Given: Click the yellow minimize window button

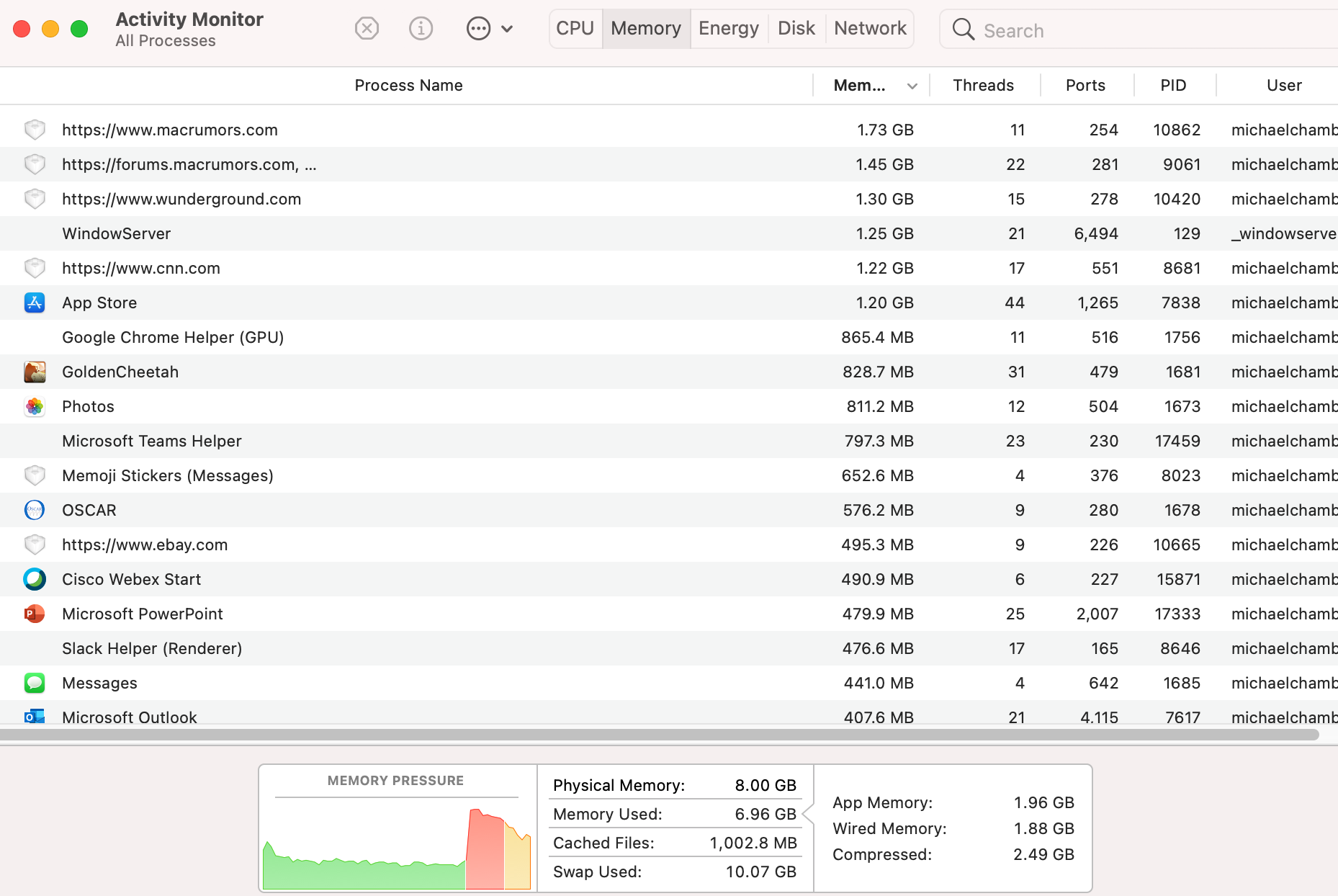Looking at the screenshot, I should coord(50,29).
